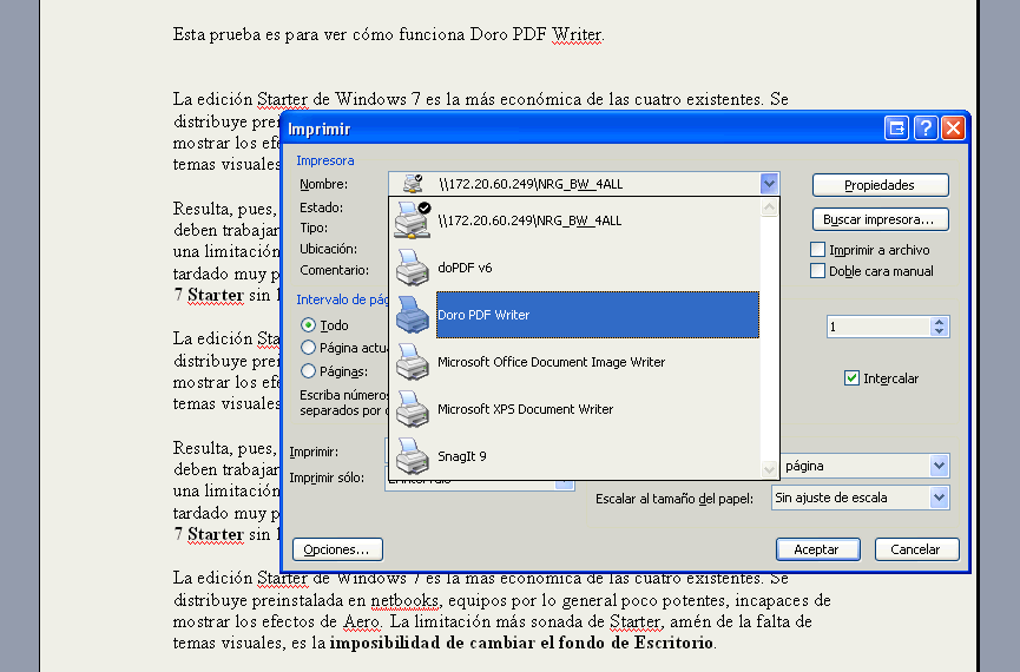The height and width of the screenshot is (672, 1020).
Task: Open the Imprimir sólo dropdown arrow
Action: [x=564, y=483]
